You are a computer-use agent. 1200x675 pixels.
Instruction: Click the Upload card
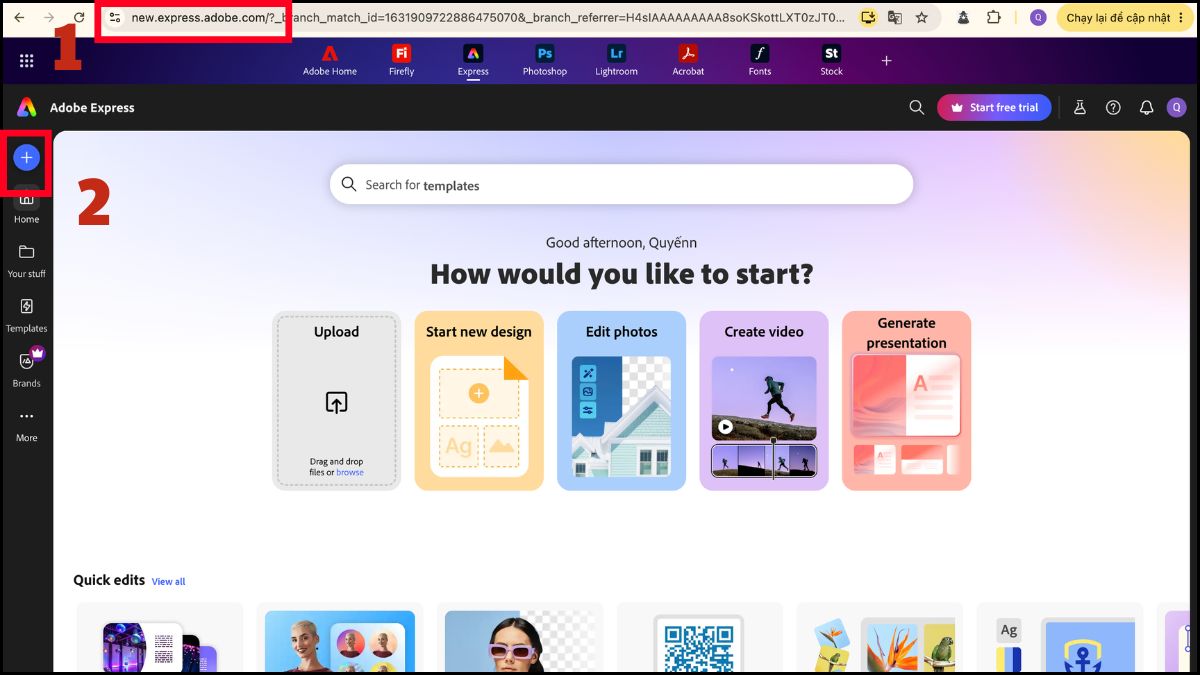click(336, 401)
